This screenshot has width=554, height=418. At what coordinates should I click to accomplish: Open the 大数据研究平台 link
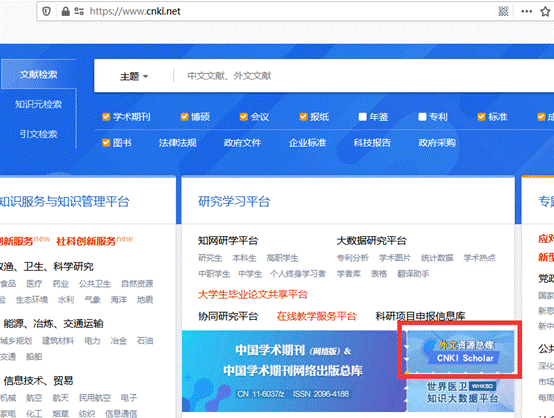371,241
